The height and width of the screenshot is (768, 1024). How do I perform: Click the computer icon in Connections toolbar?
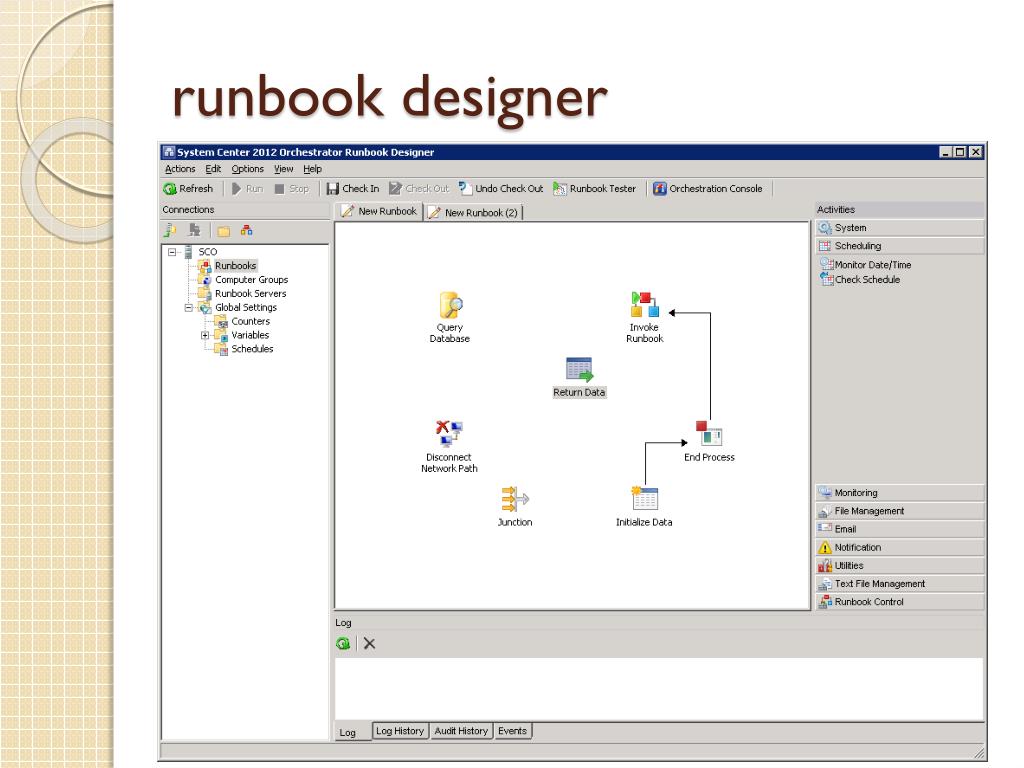click(194, 230)
